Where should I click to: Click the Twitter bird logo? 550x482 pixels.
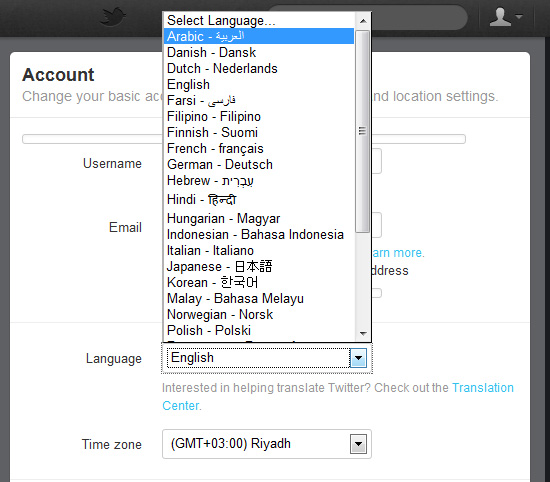coord(113,17)
